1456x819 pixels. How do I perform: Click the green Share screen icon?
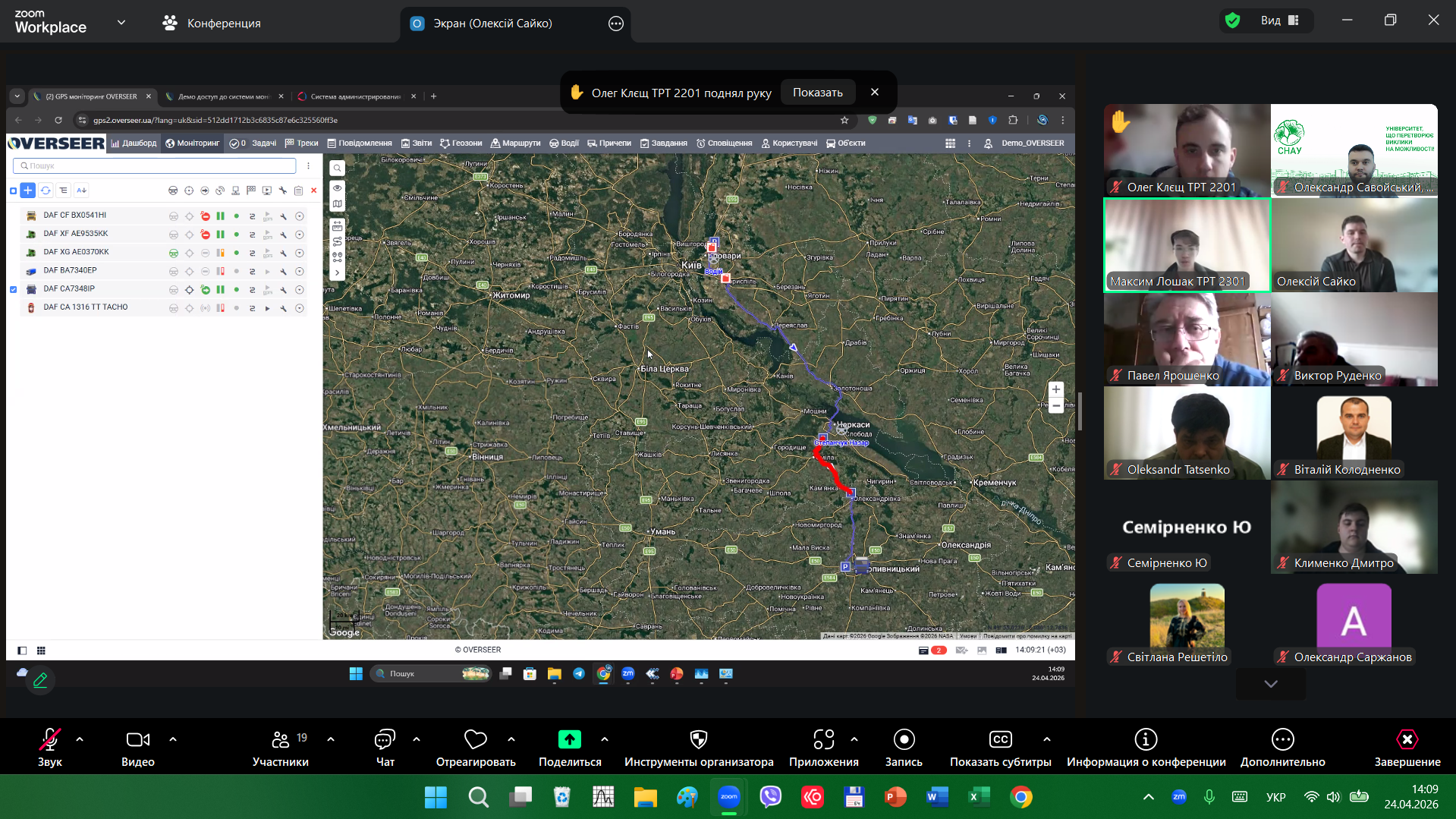coord(569,739)
